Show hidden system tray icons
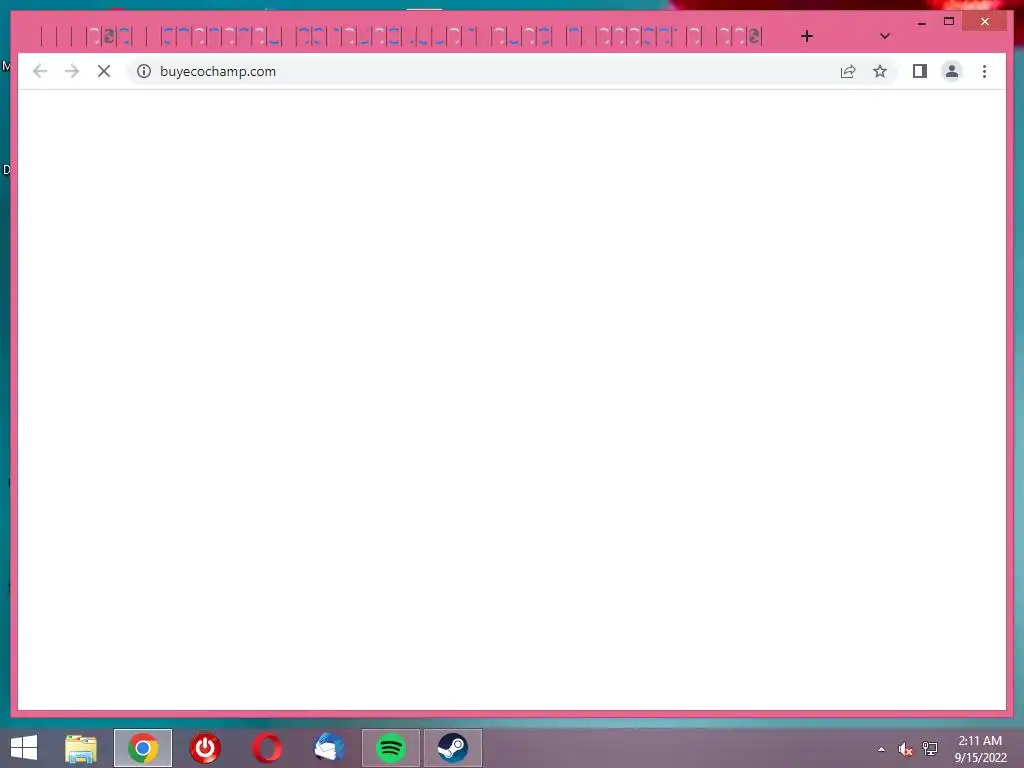Image resolution: width=1024 pixels, height=768 pixels. pyautogui.click(x=882, y=749)
